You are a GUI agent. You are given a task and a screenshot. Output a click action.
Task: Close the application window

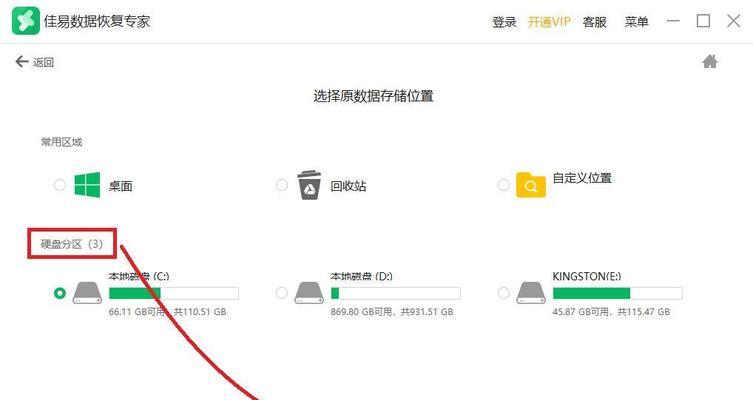click(733, 21)
